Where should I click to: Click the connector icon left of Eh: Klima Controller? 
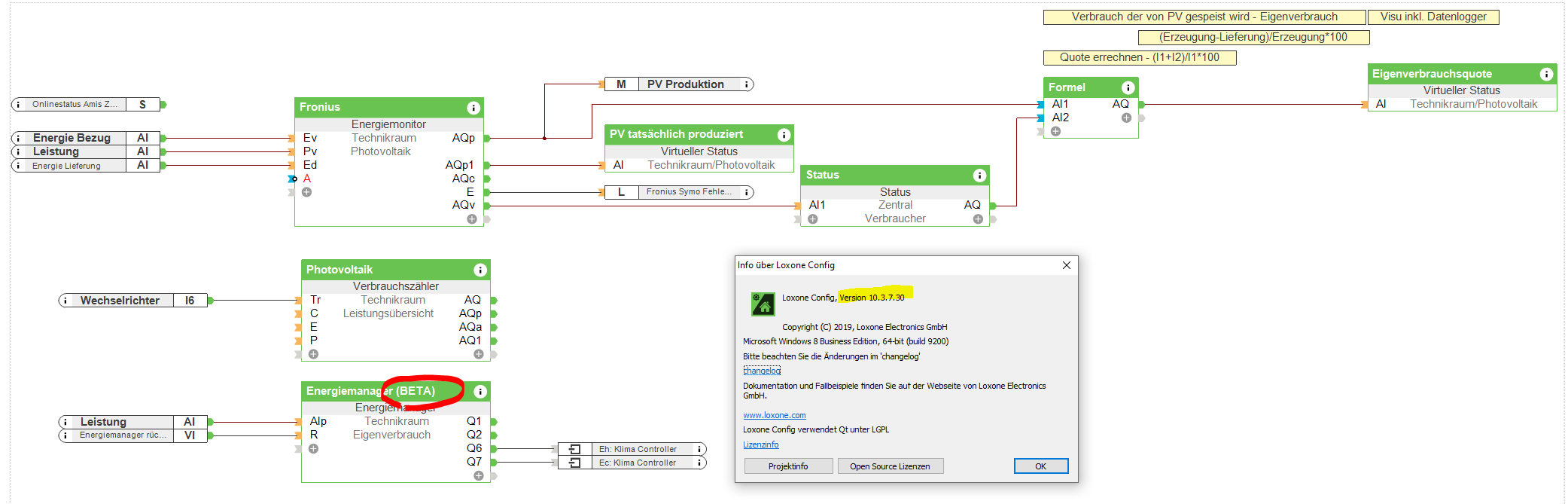[575, 449]
